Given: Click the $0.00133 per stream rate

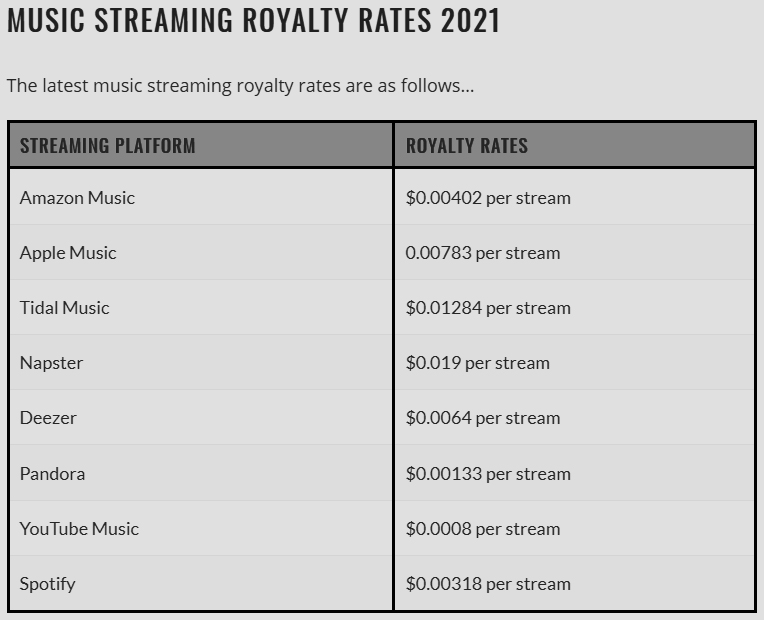Looking at the screenshot, I should tap(488, 474).
